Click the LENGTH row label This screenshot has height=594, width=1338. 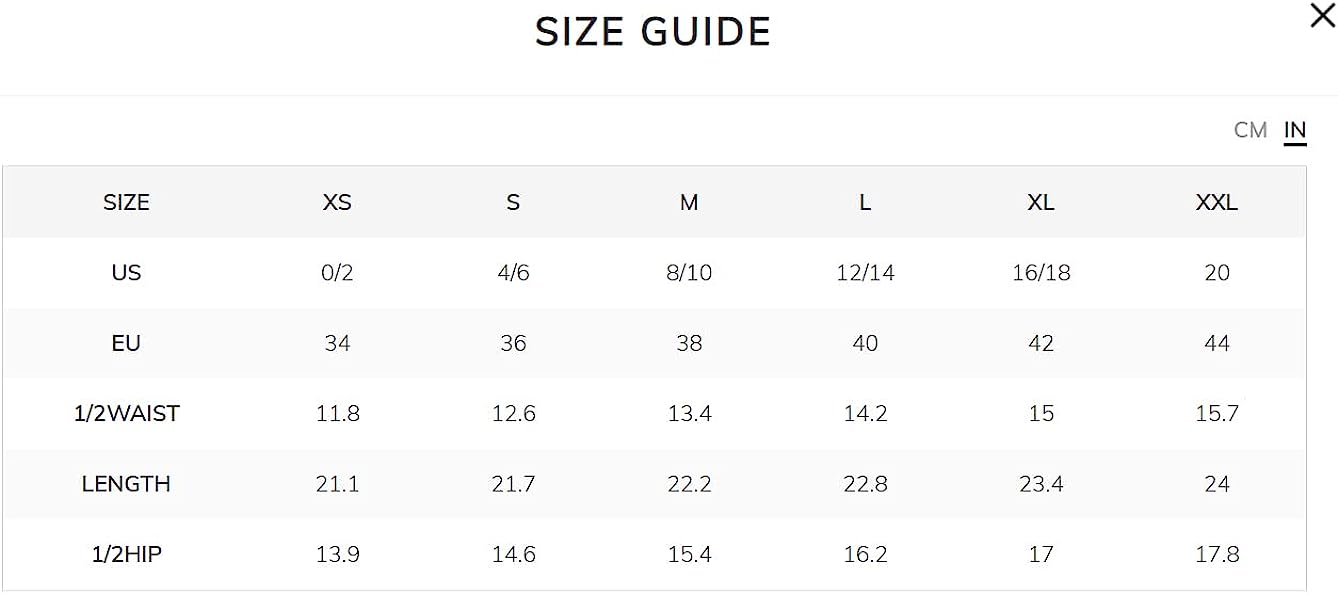tap(126, 484)
